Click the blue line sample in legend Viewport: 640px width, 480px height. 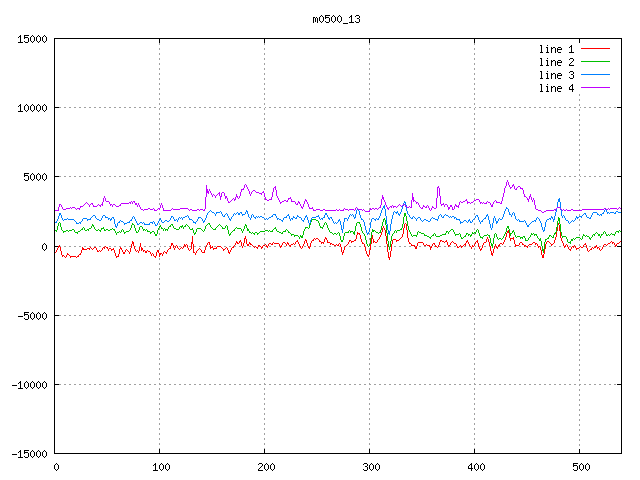click(x=595, y=75)
